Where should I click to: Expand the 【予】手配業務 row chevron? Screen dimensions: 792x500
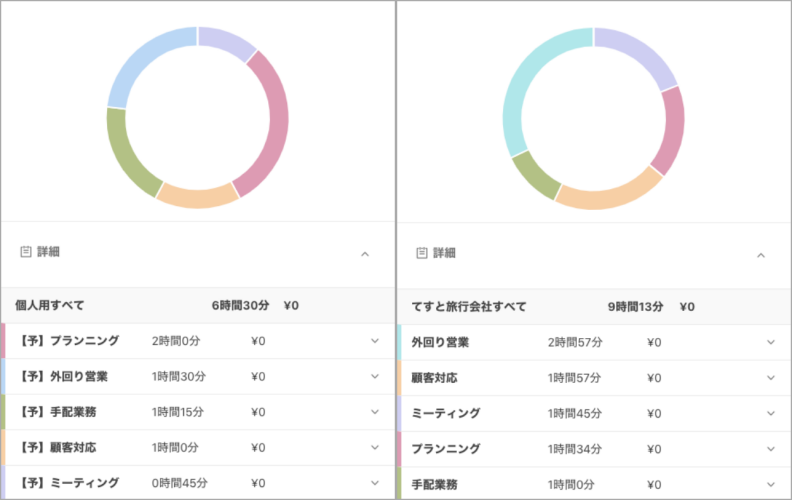375,412
